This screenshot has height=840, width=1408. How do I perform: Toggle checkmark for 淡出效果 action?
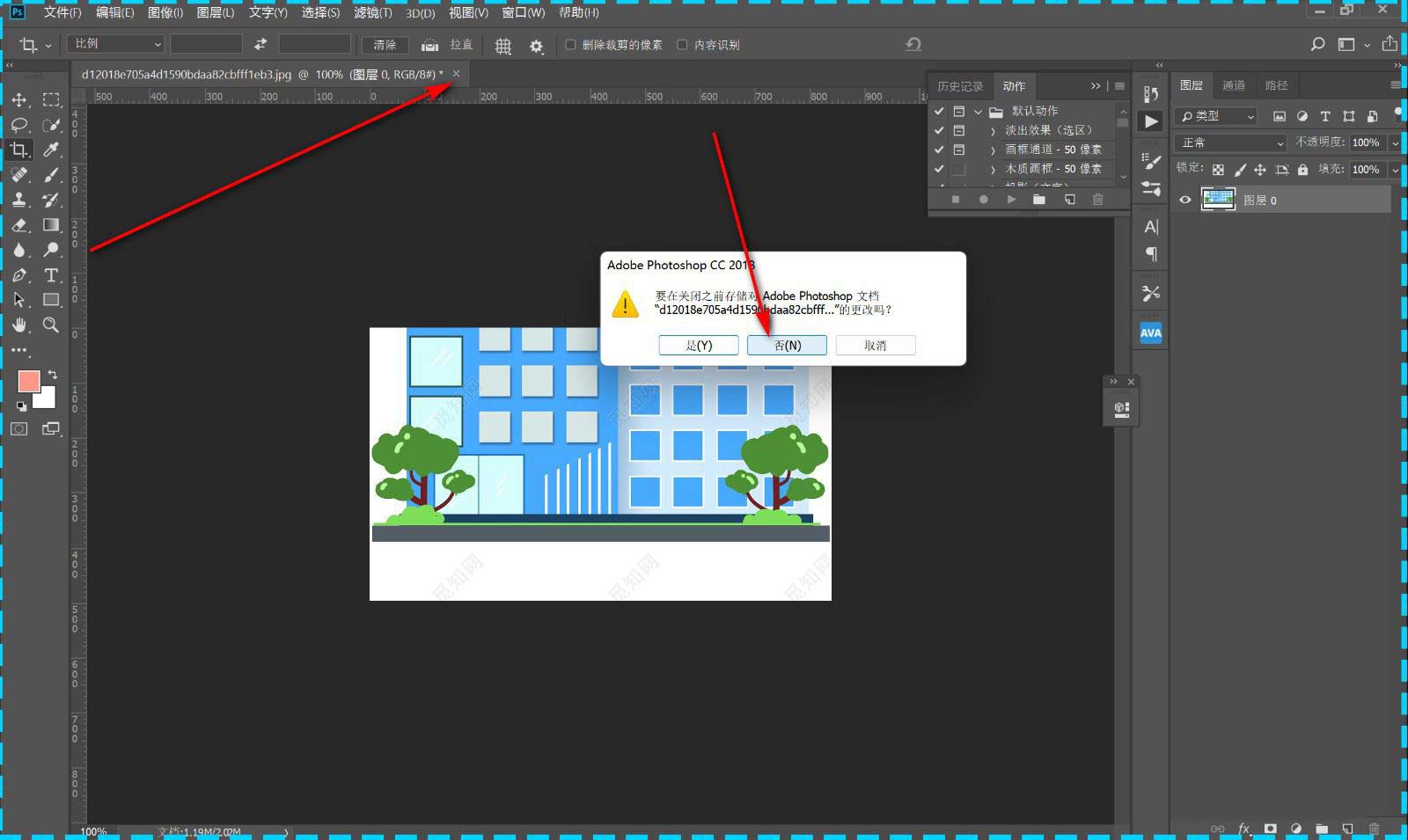click(x=939, y=130)
